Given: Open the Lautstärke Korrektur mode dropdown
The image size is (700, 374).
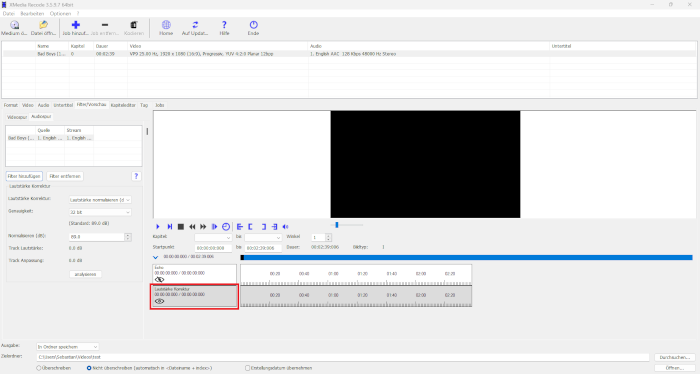Looking at the screenshot, I should click(x=100, y=200).
